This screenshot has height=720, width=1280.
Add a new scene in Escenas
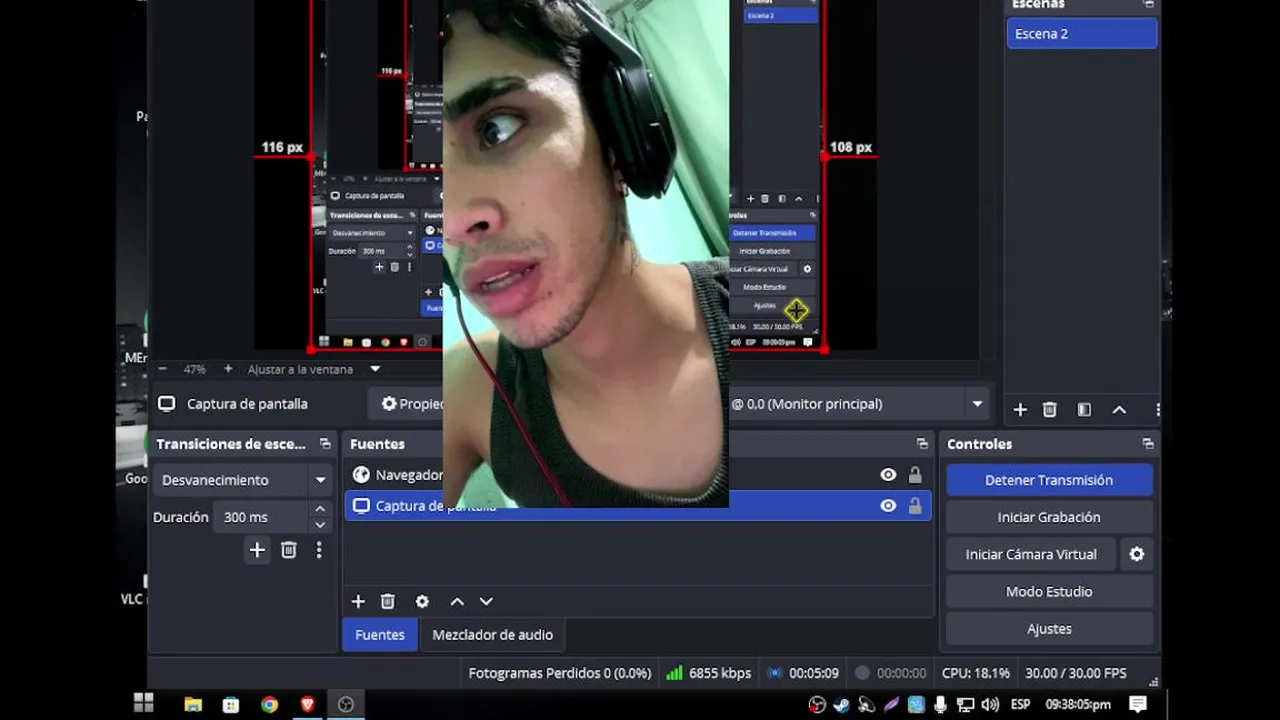[1020, 409]
